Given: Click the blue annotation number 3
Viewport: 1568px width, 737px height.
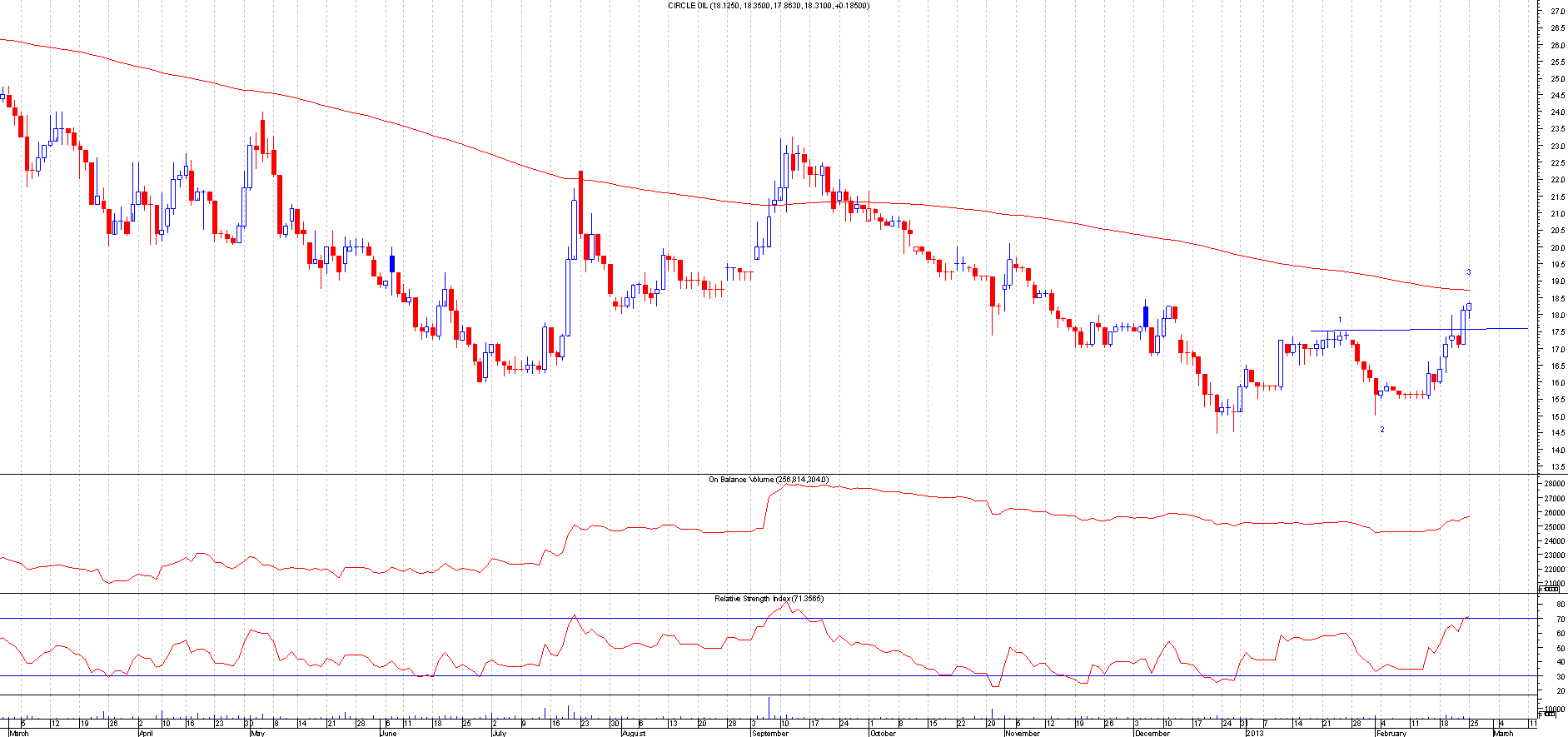Looking at the screenshot, I should tap(1469, 272).
